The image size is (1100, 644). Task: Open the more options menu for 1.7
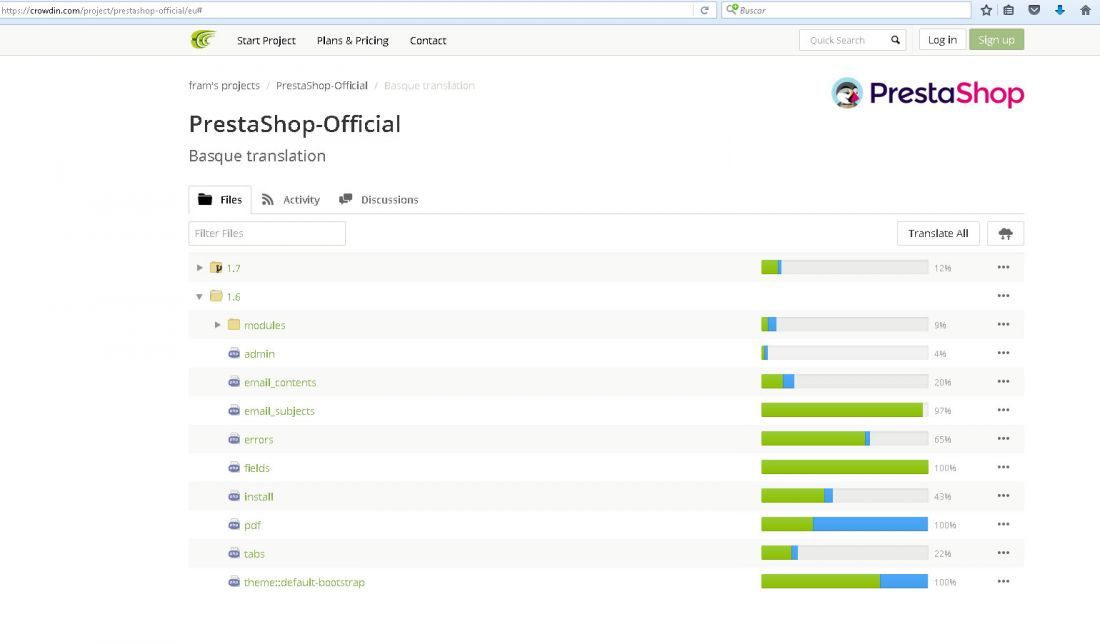click(x=1003, y=267)
